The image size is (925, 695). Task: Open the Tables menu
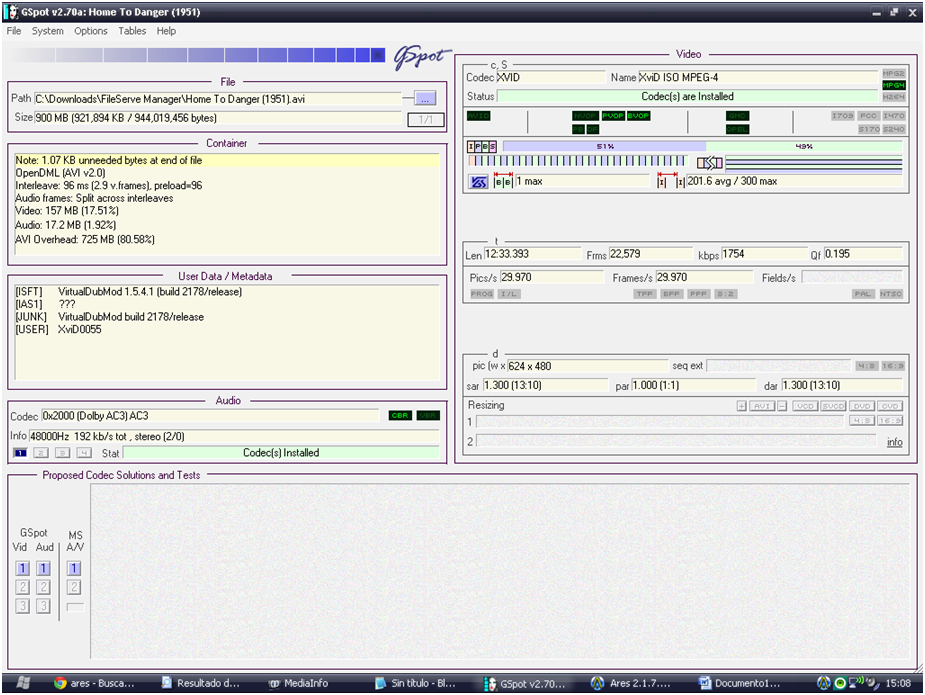(132, 31)
